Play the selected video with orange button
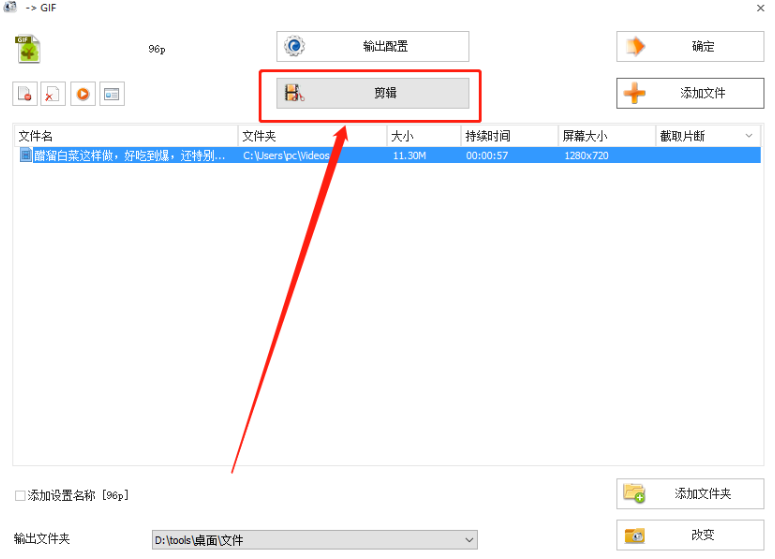Screen dimensions: 775x559 (83, 94)
